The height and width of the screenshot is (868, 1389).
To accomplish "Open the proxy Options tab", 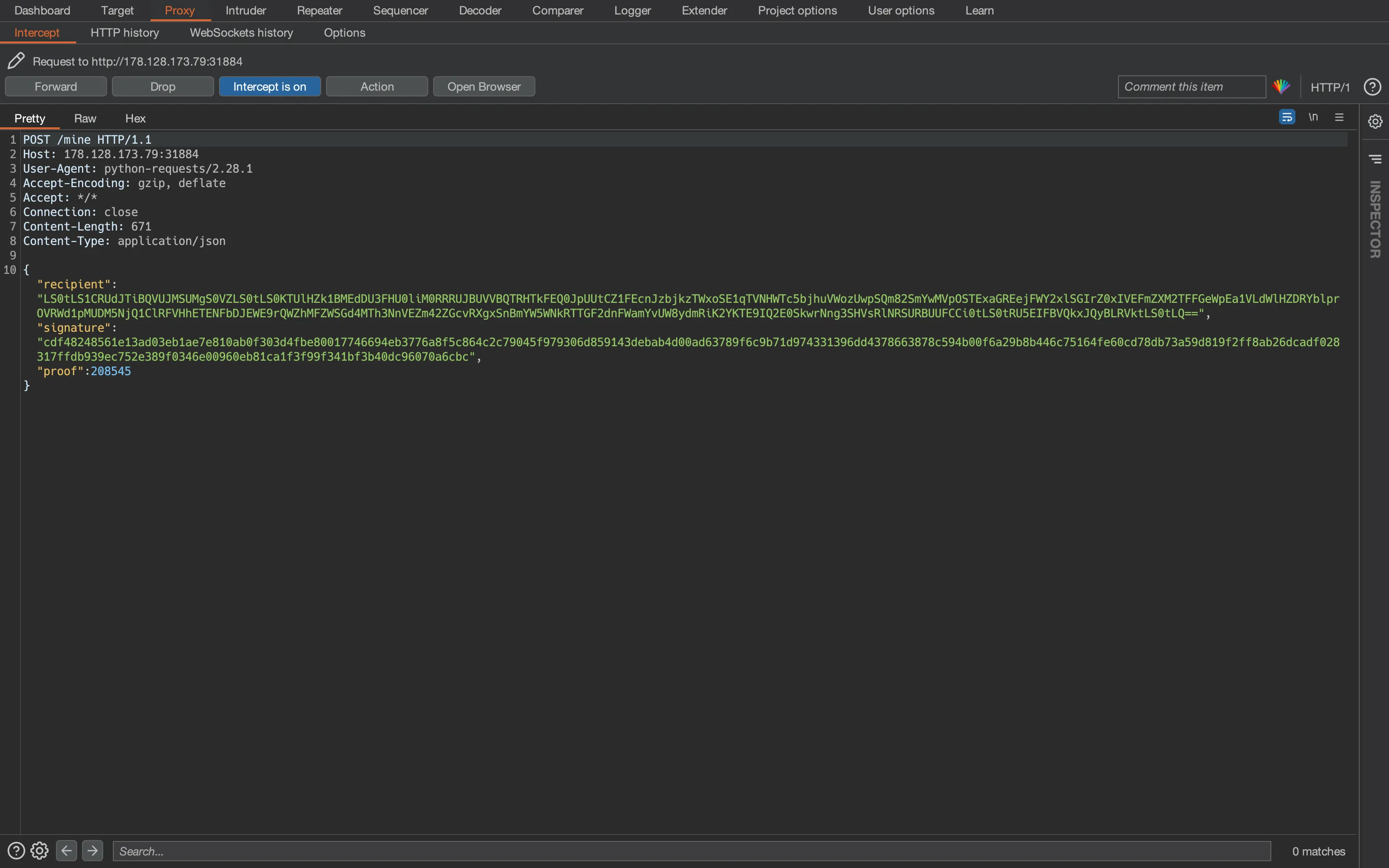I will [344, 33].
